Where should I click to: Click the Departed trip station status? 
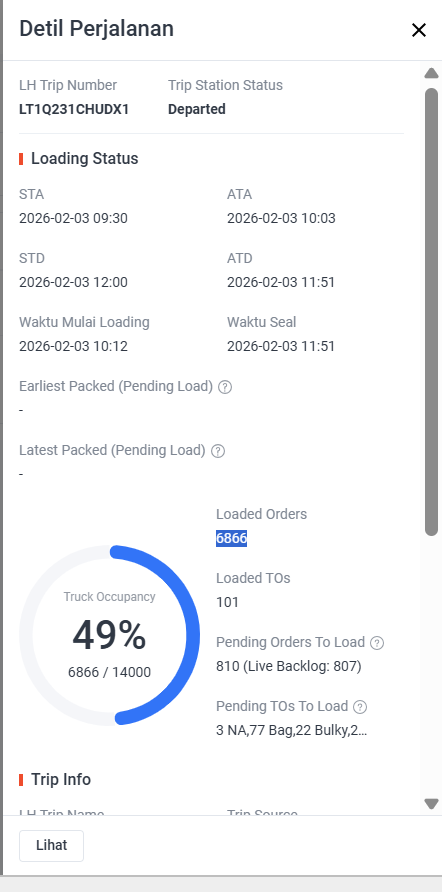(197, 109)
